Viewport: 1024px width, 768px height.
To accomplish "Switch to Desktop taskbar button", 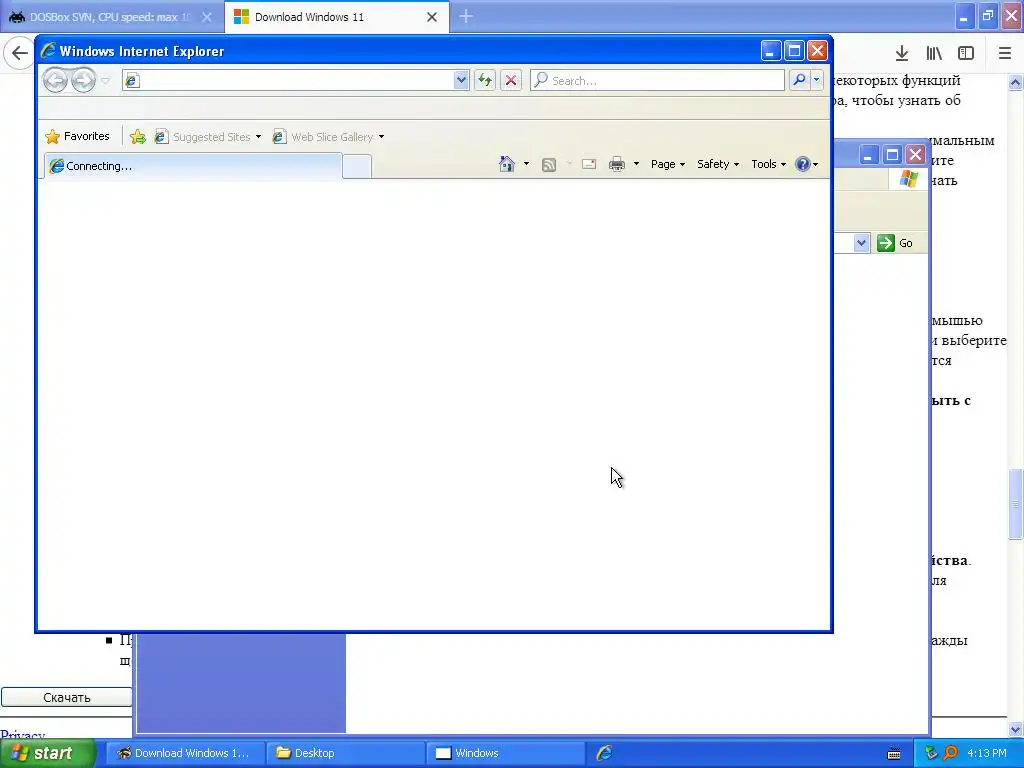I will coord(345,753).
